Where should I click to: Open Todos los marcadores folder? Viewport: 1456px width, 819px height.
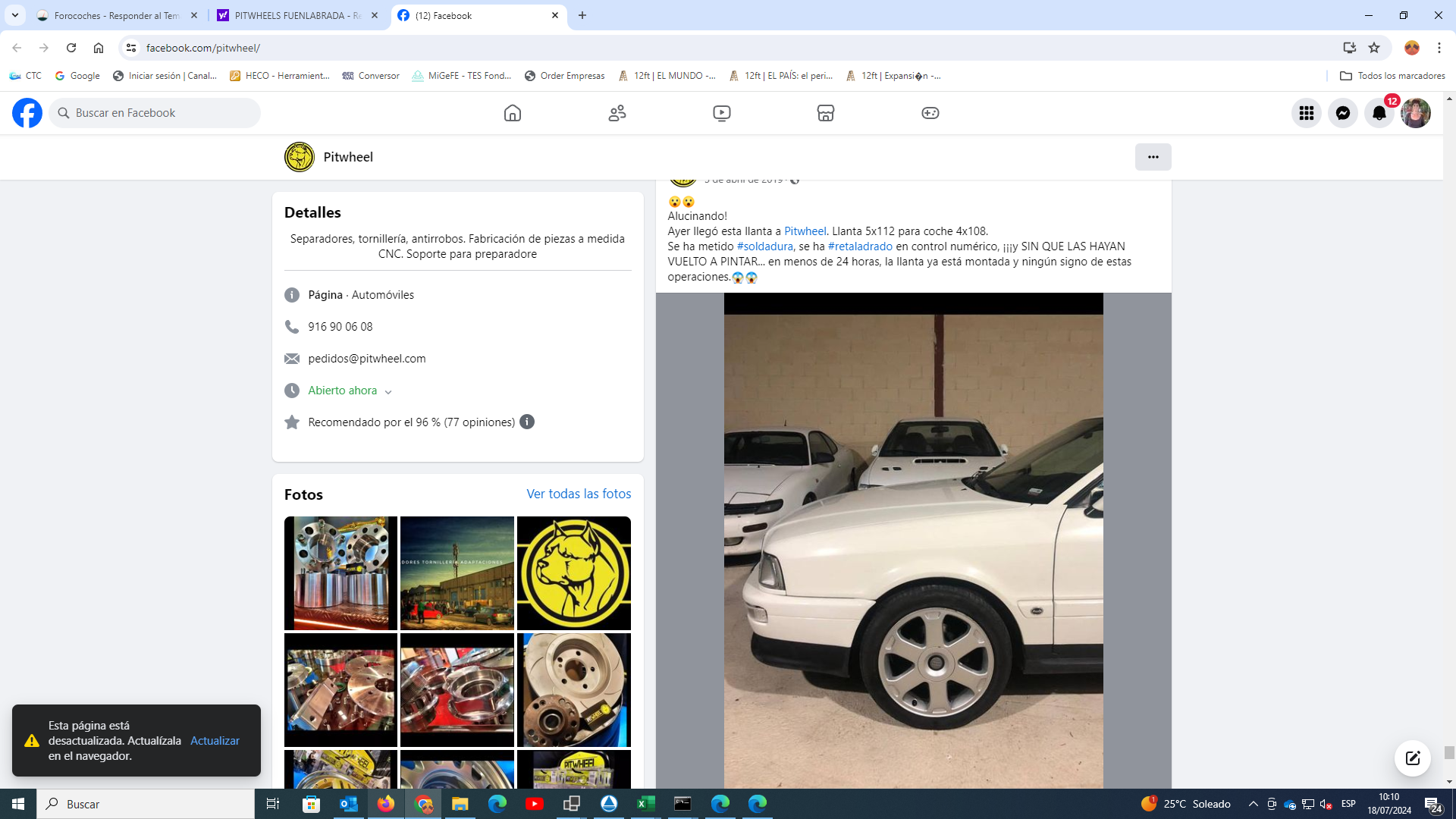1392,76
